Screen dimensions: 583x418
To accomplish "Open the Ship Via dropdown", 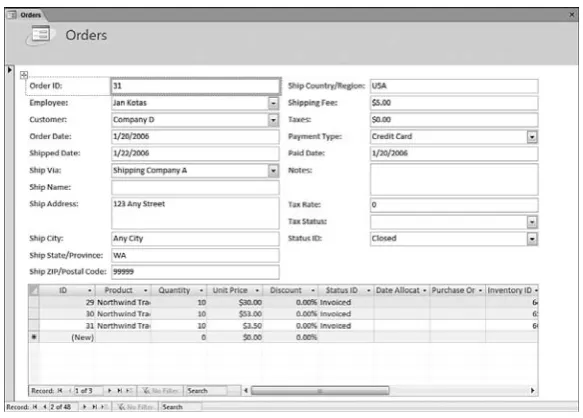I will point(273,171).
